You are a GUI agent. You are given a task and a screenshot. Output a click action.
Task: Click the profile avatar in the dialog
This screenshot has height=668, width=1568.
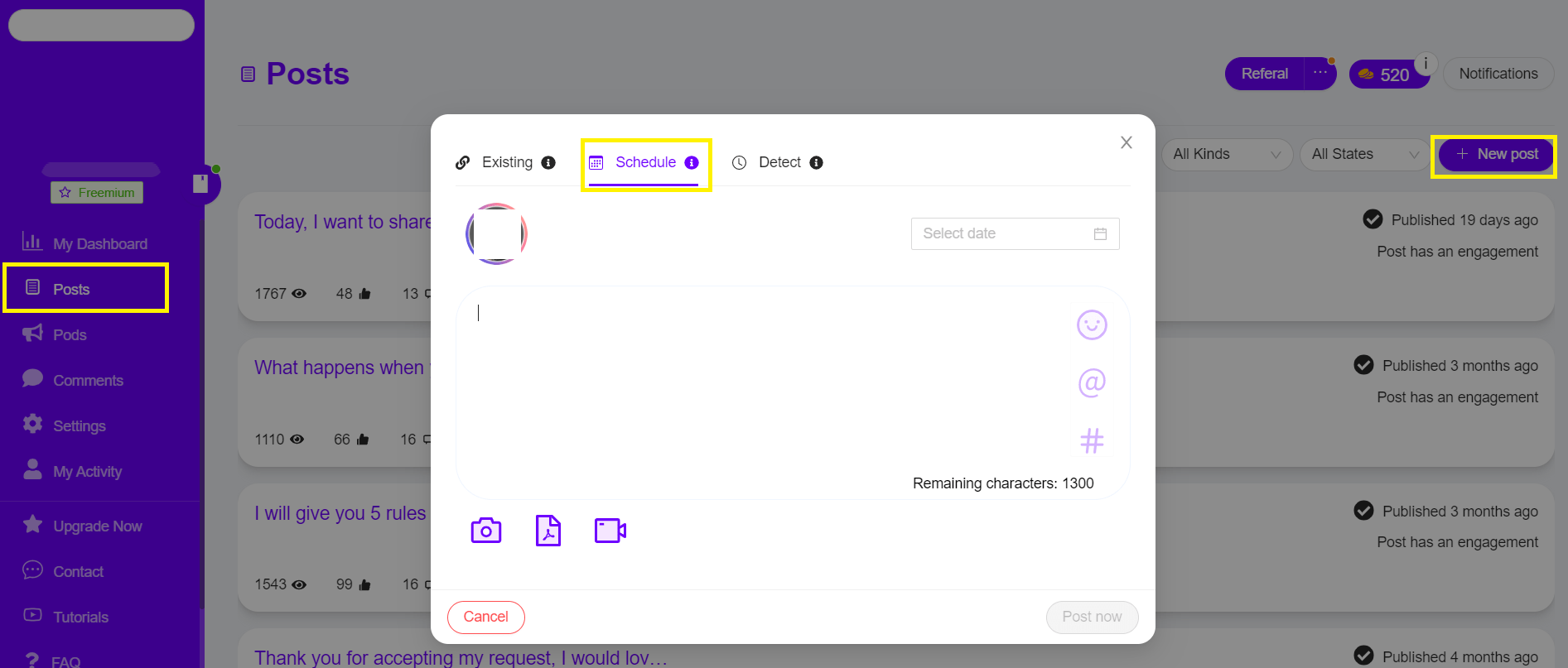pyautogui.click(x=496, y=234)
